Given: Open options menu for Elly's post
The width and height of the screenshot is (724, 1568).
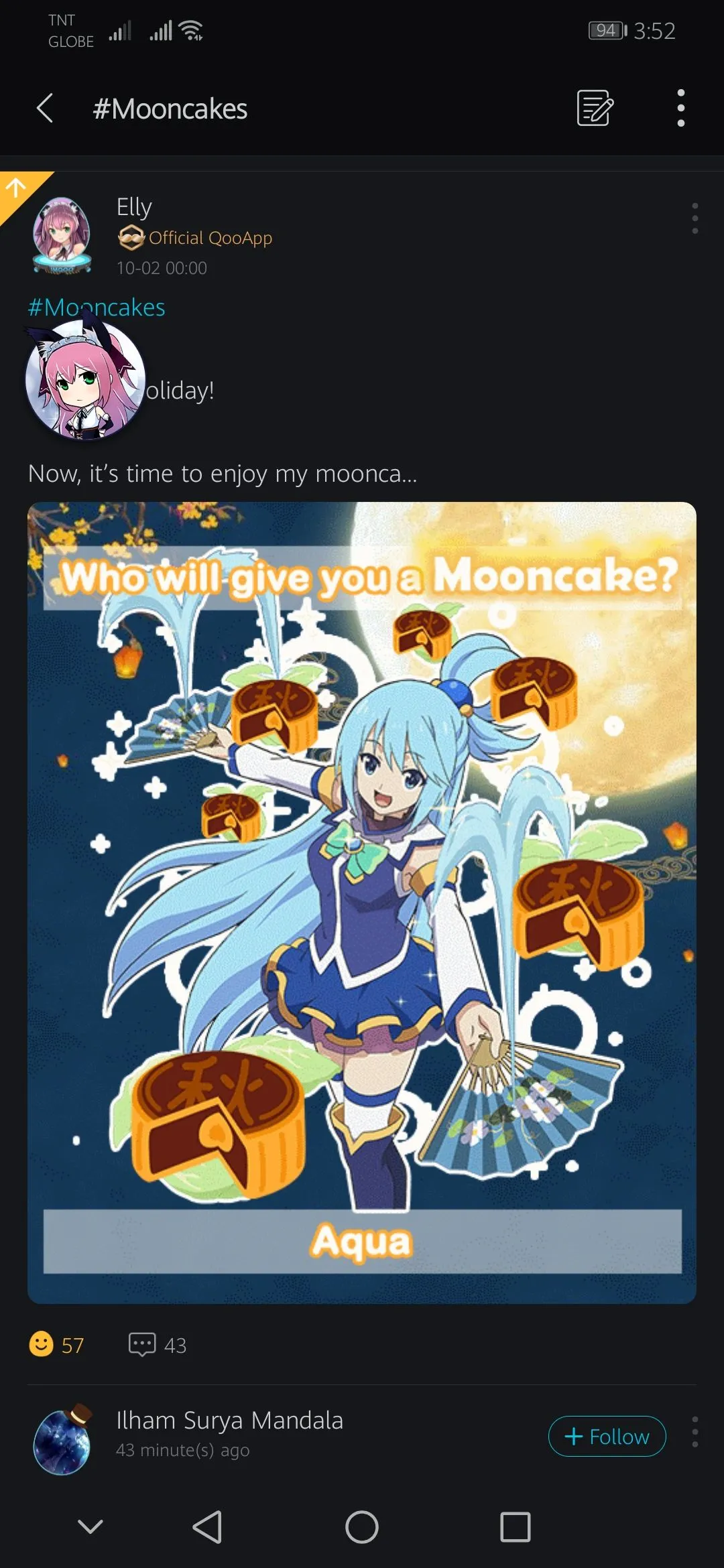Looking at the screenshot, I should [x=695, y=218].
